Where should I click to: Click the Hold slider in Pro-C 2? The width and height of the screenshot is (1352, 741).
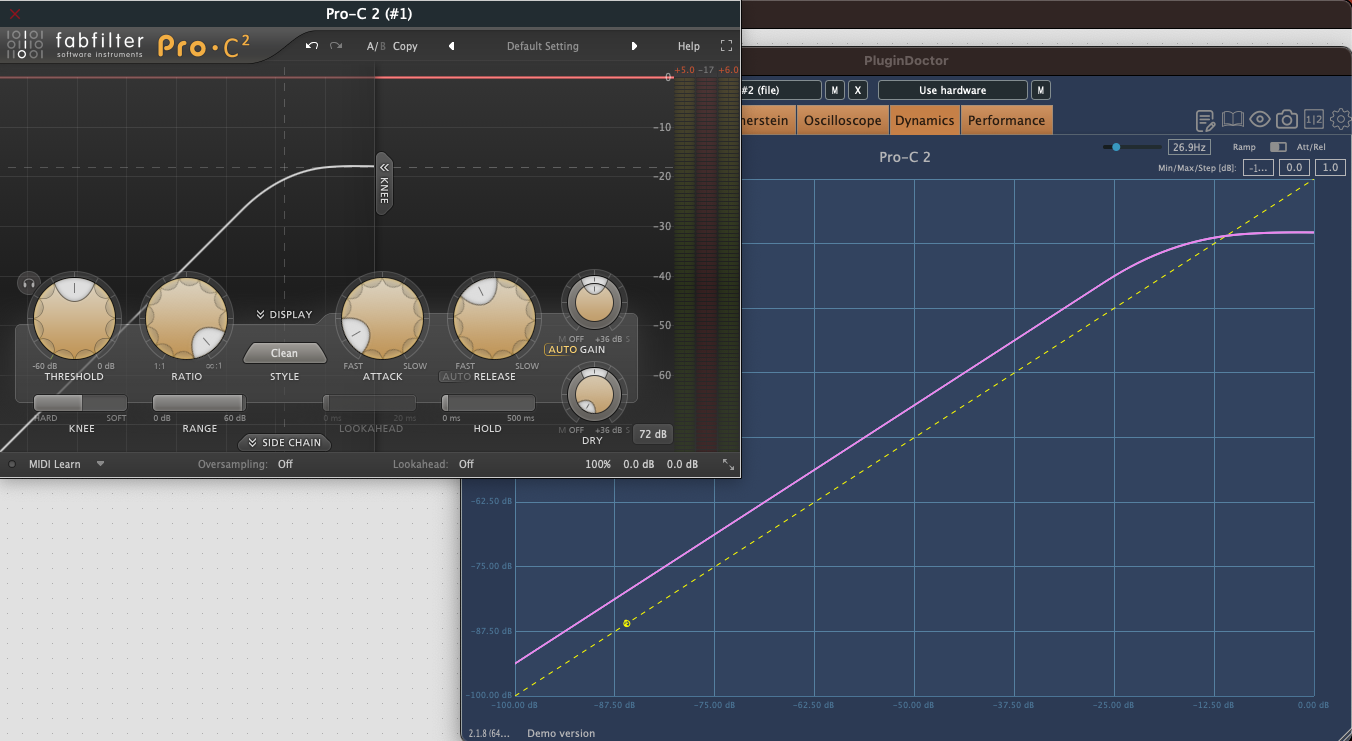[488, 403]
